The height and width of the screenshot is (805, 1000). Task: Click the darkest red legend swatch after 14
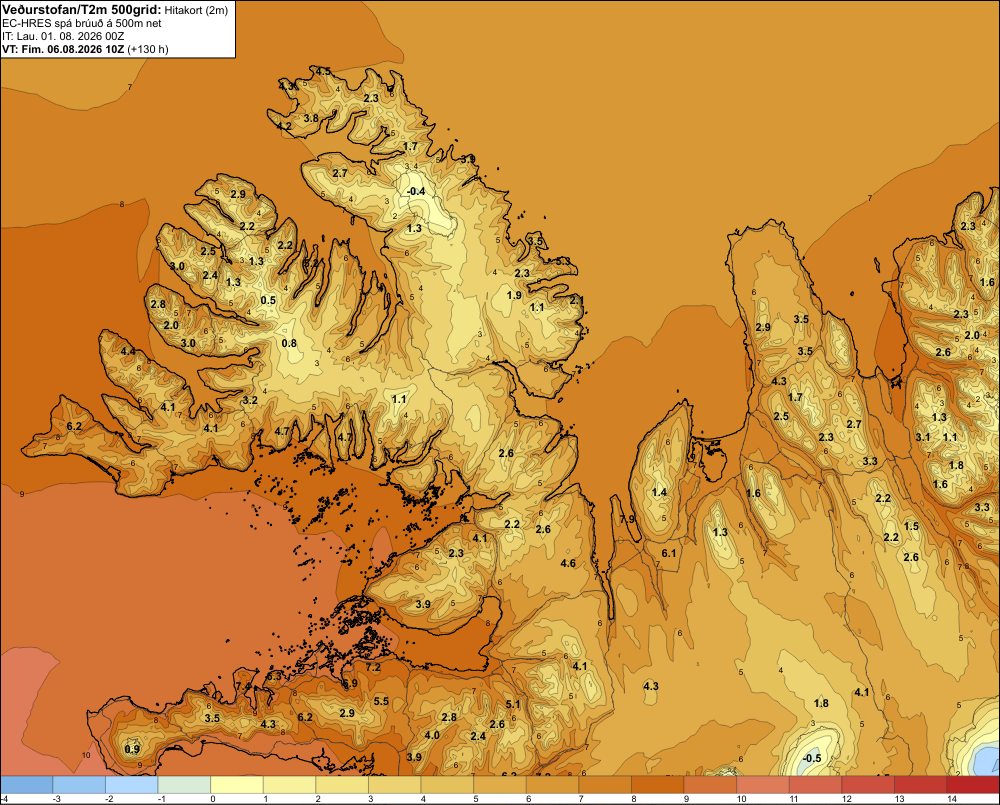973,785
